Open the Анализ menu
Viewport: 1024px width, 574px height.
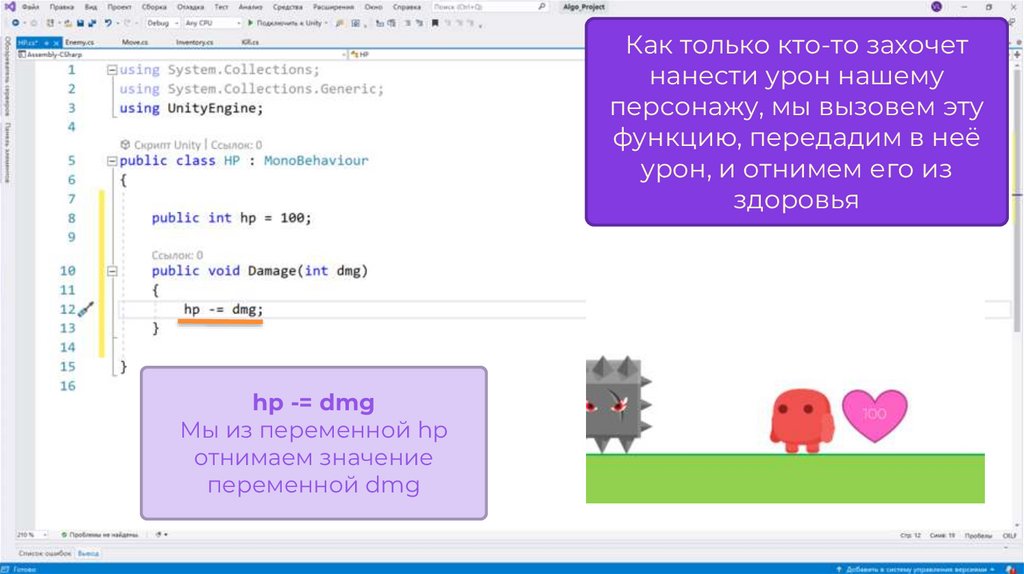[250, 7]
